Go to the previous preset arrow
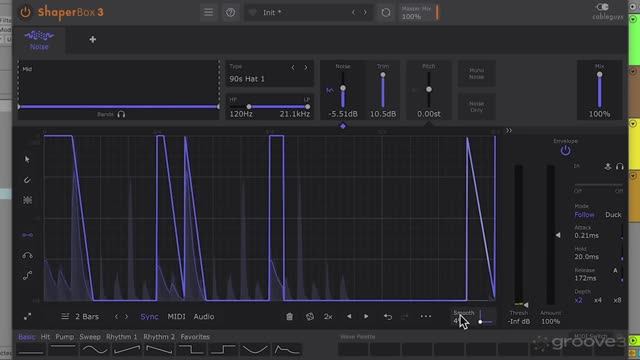 [353, 13]
